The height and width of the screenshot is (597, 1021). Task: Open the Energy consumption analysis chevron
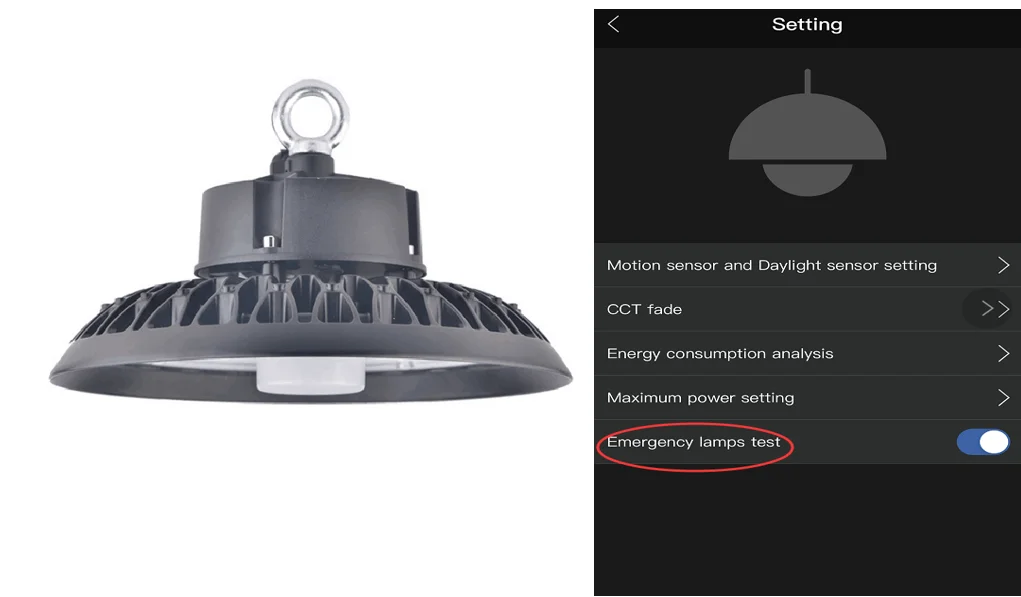(x=1003, y=354)
